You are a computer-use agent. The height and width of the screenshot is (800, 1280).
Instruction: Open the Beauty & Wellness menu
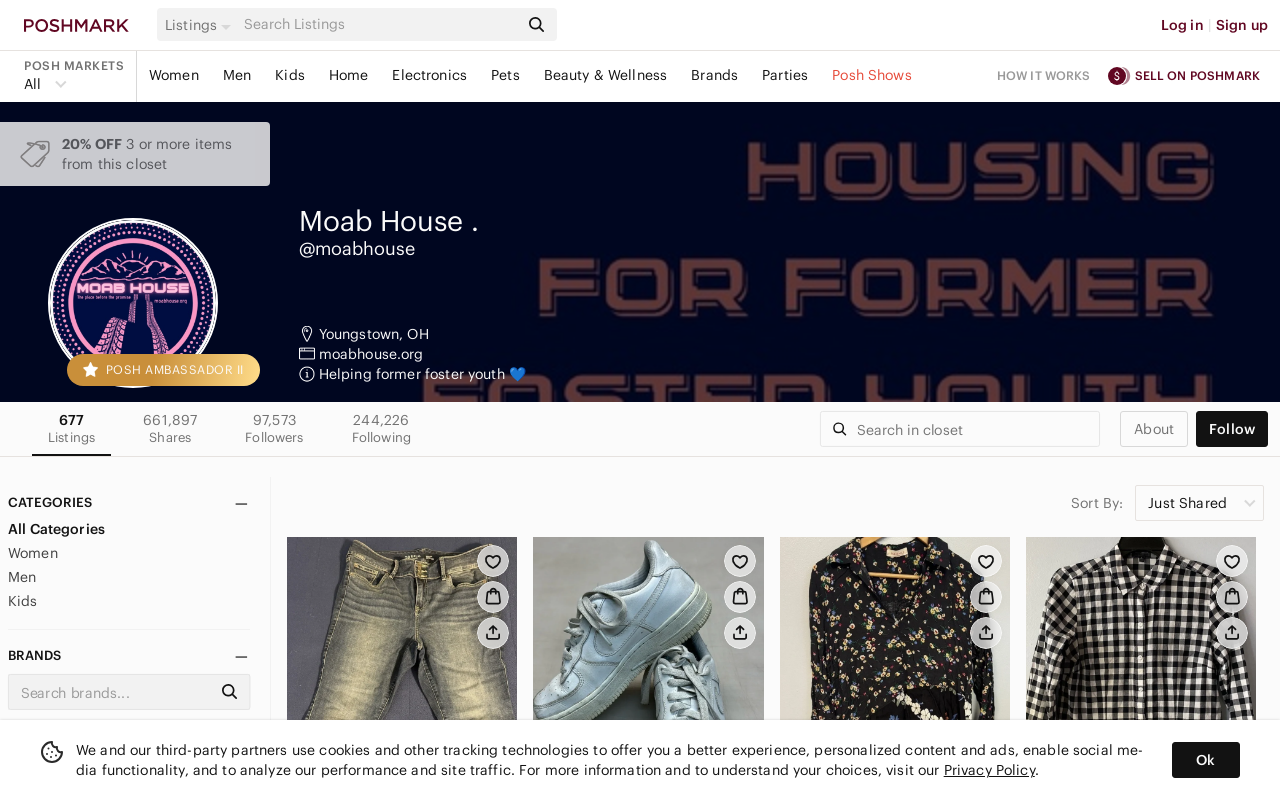605,75
